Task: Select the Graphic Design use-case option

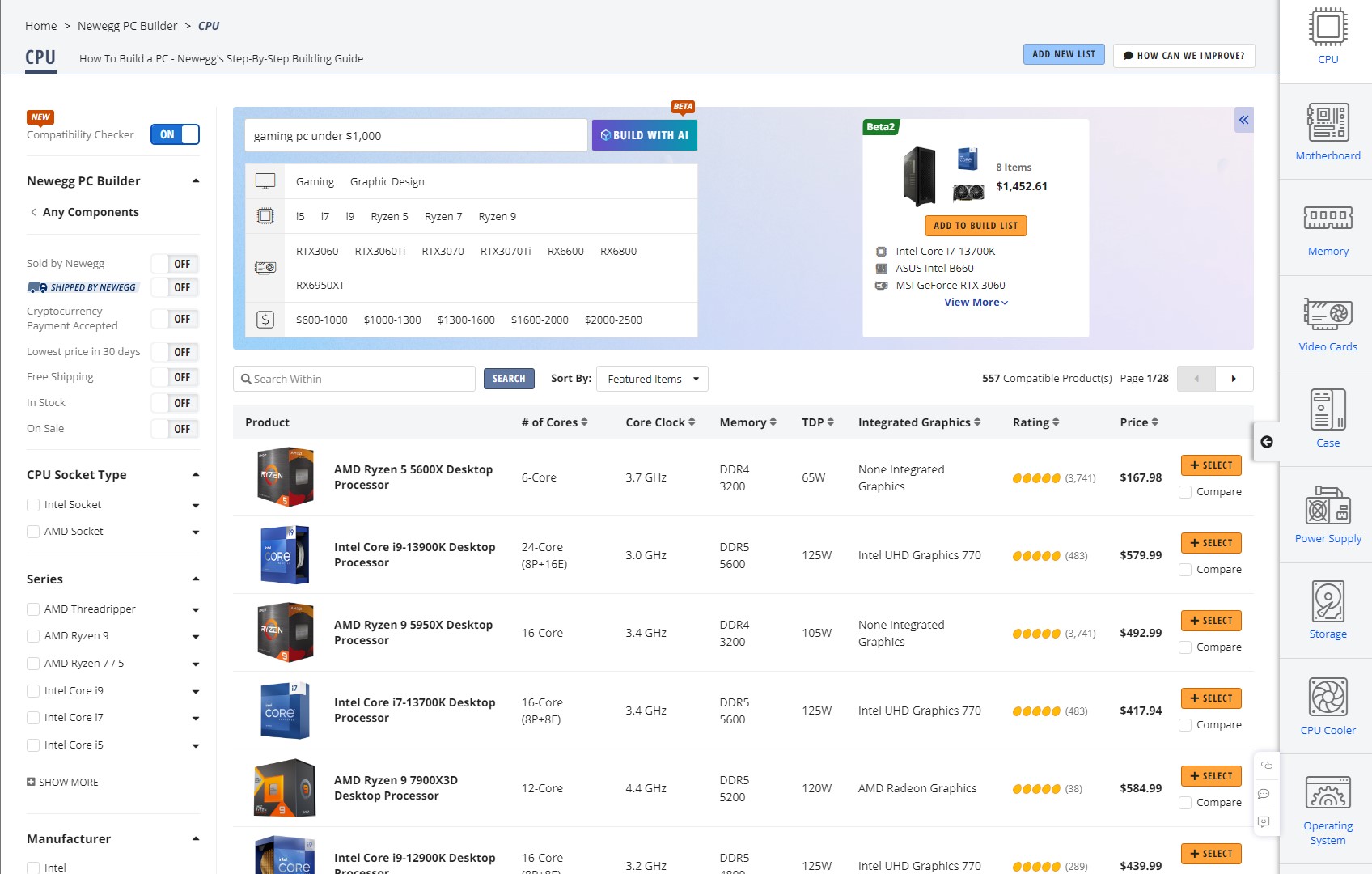Action: tap(387, 181)
